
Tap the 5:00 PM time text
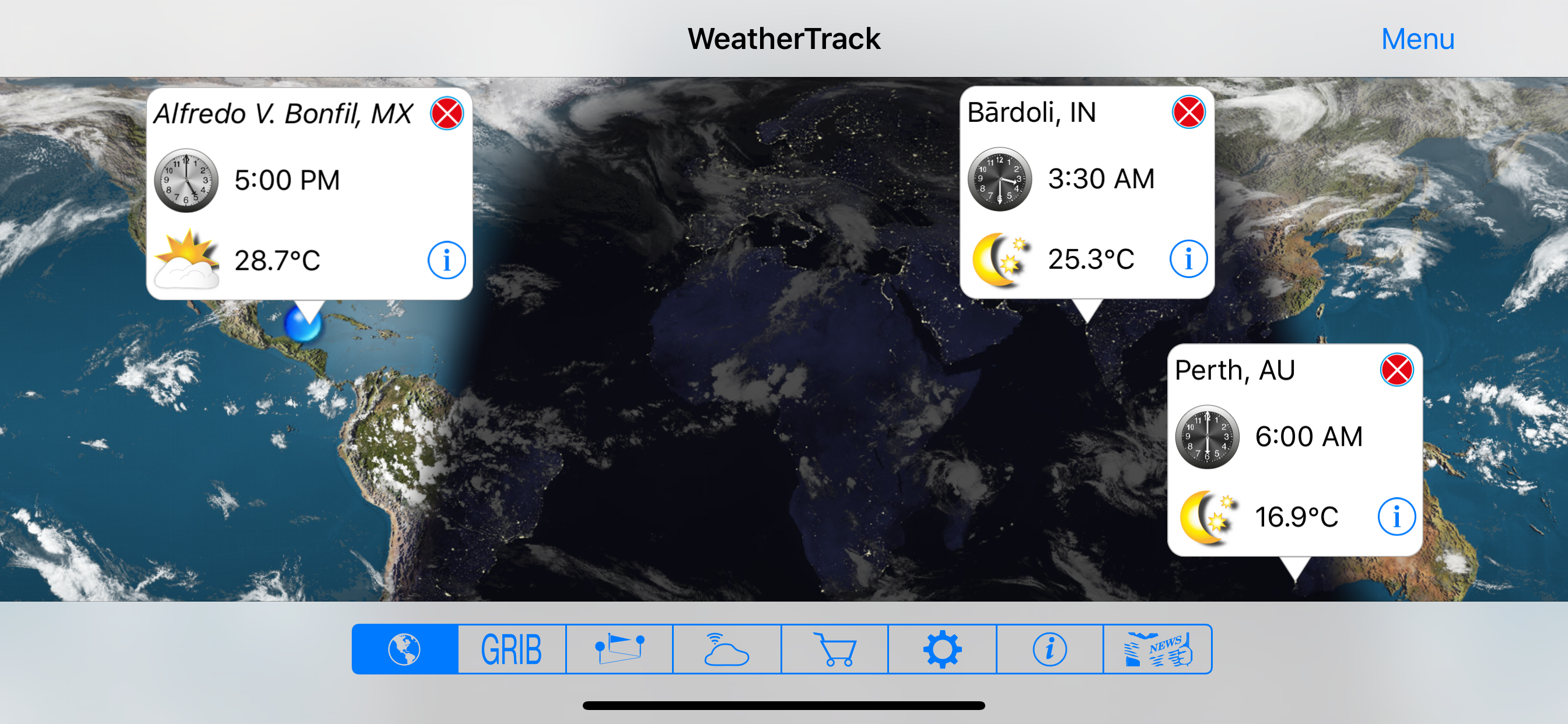[x=288, y=180]
